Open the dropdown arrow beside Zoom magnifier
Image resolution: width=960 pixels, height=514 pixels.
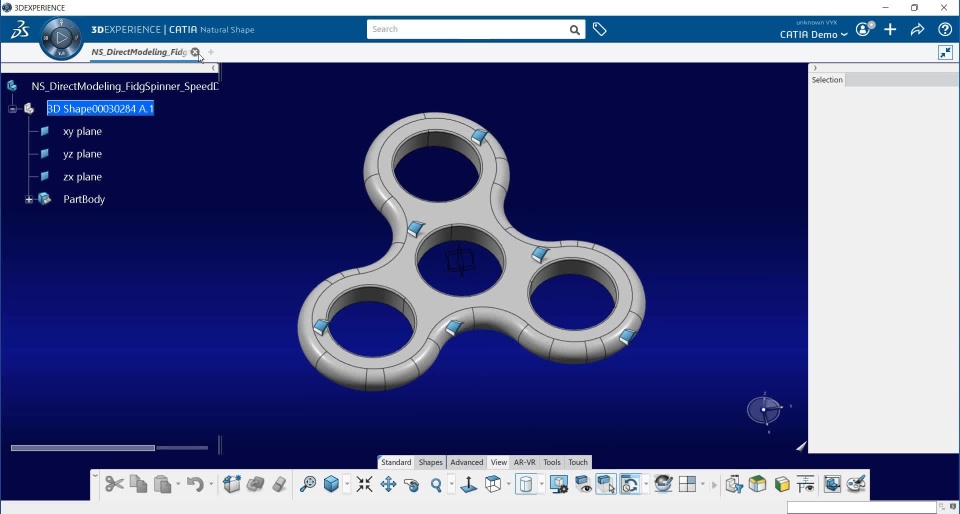click(x=451, y=485)
